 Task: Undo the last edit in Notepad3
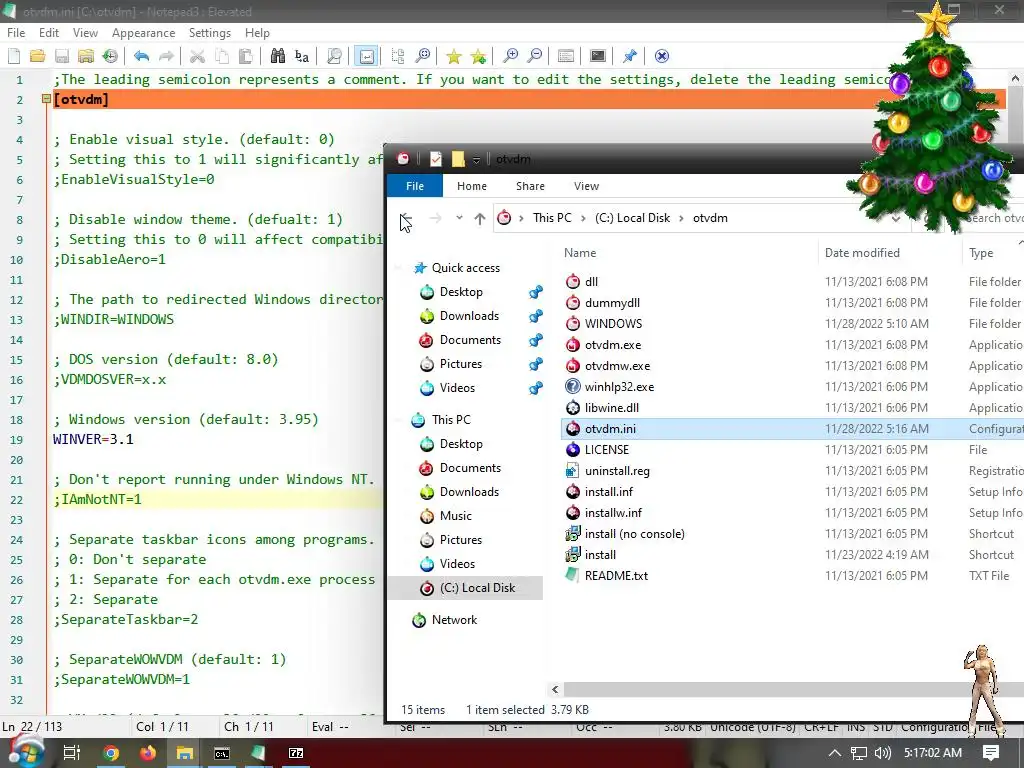click(141, 56)
